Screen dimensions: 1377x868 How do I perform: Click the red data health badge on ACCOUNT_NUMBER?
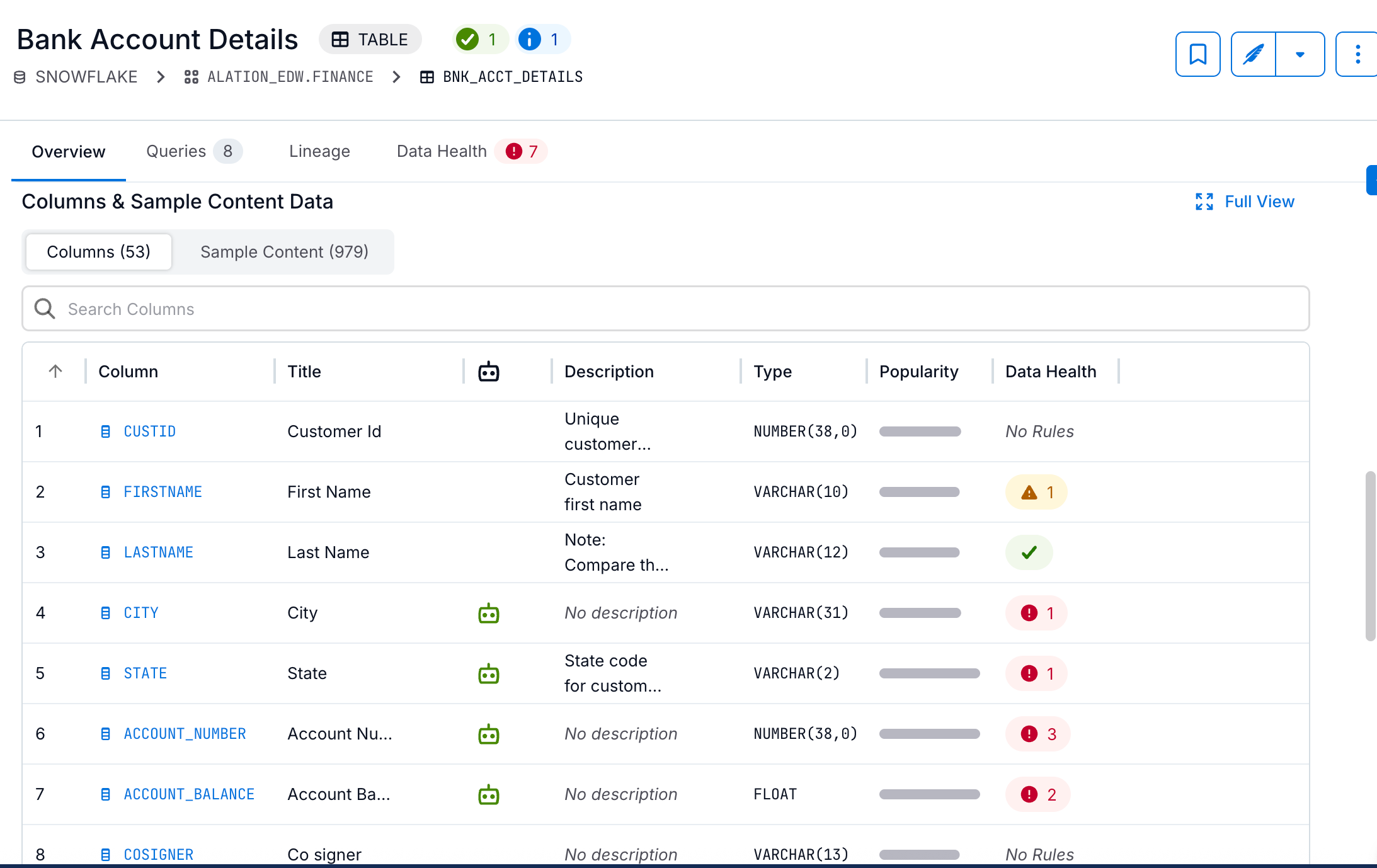(1037, 733)
